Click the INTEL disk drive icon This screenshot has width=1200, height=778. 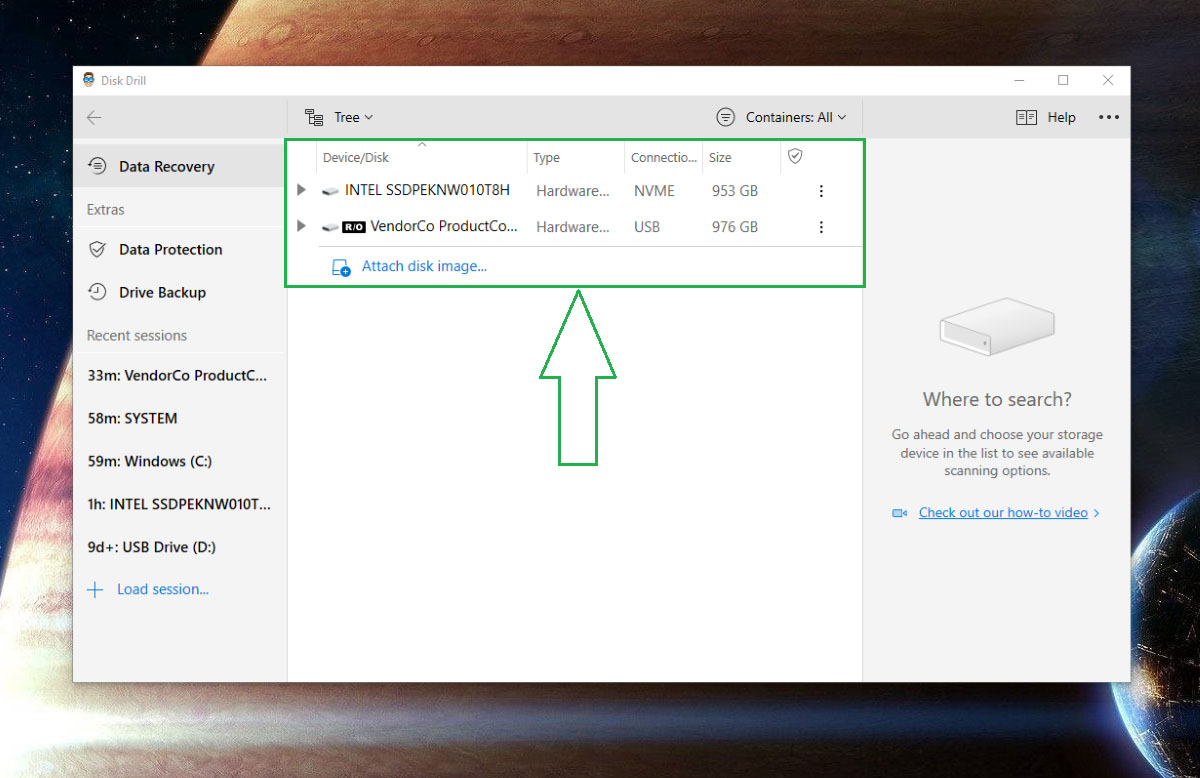[330, 191]
